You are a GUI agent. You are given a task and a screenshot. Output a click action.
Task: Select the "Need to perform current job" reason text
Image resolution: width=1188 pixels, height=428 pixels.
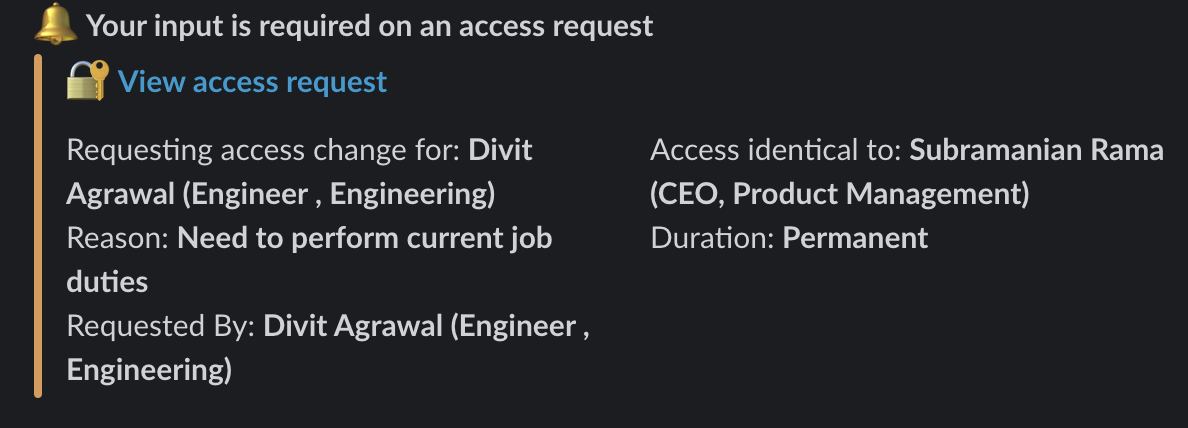[365, 238]
